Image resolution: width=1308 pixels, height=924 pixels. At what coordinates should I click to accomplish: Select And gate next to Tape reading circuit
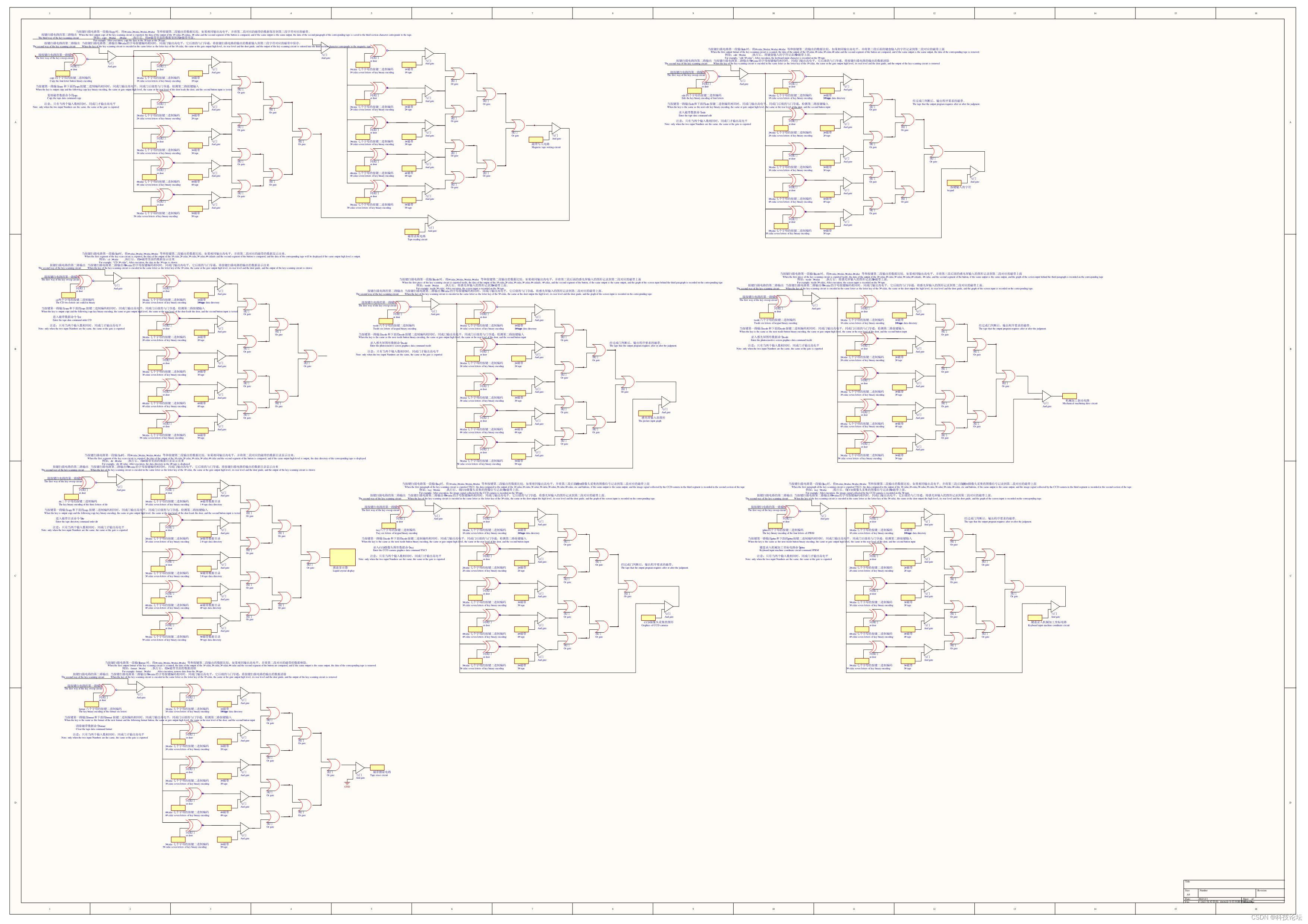coord(432,220)
